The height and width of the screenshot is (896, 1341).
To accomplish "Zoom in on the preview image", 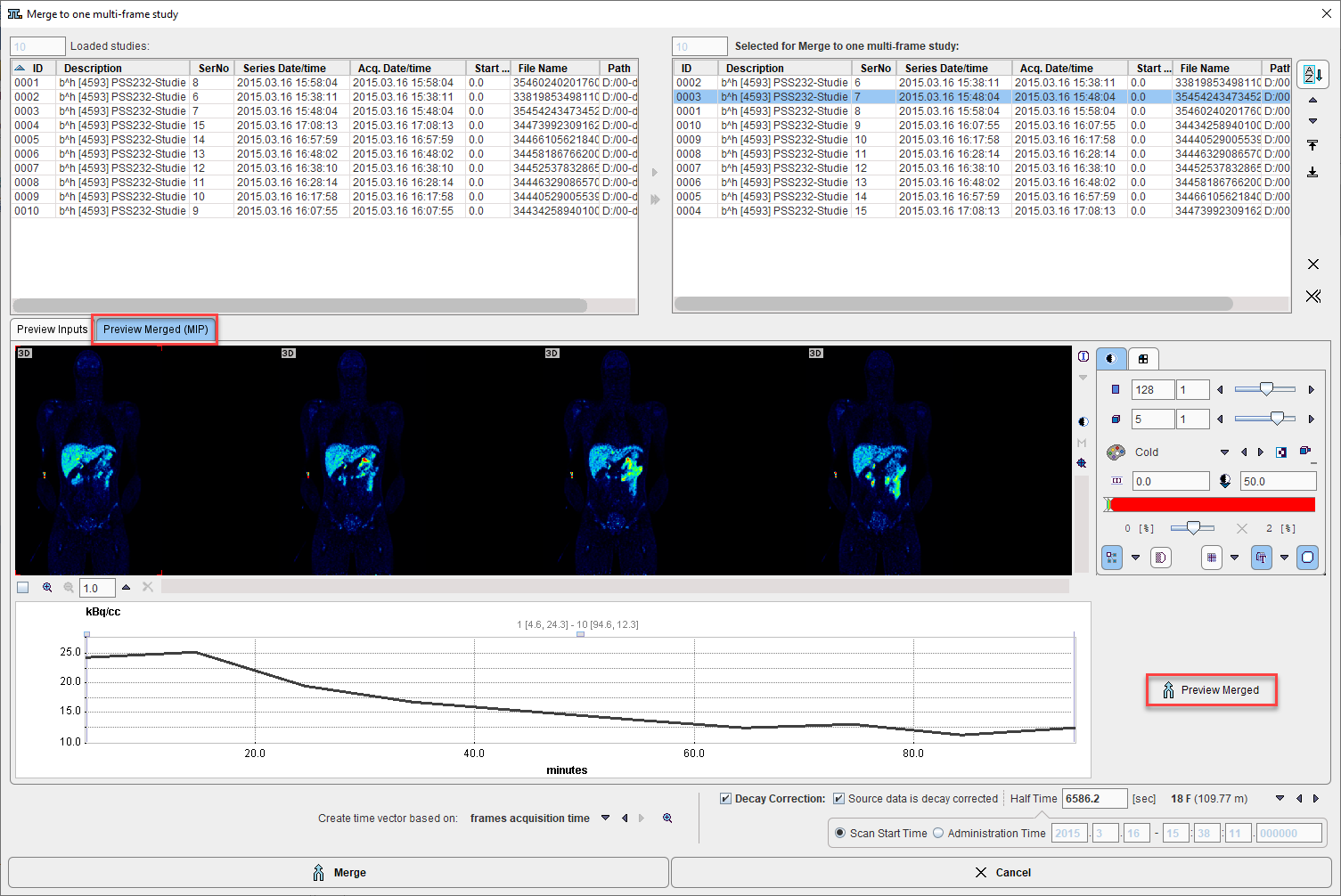I will (x=47, y=587).
